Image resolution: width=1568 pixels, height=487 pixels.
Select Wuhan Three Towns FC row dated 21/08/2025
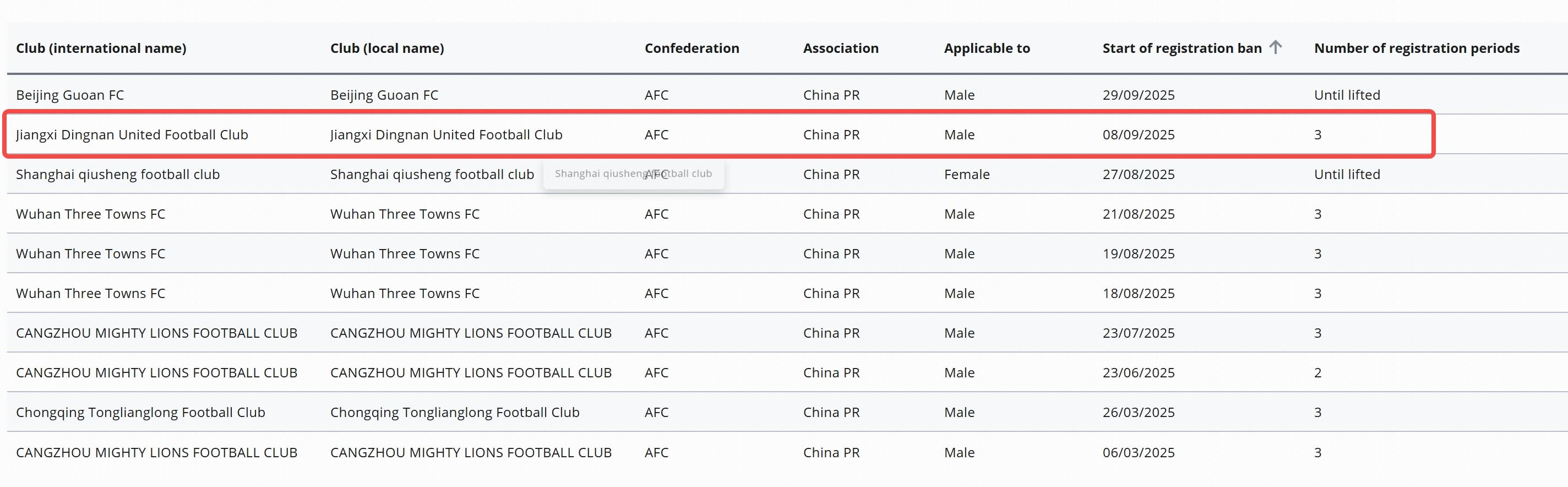pyautogui.click(x=91, y=214)
